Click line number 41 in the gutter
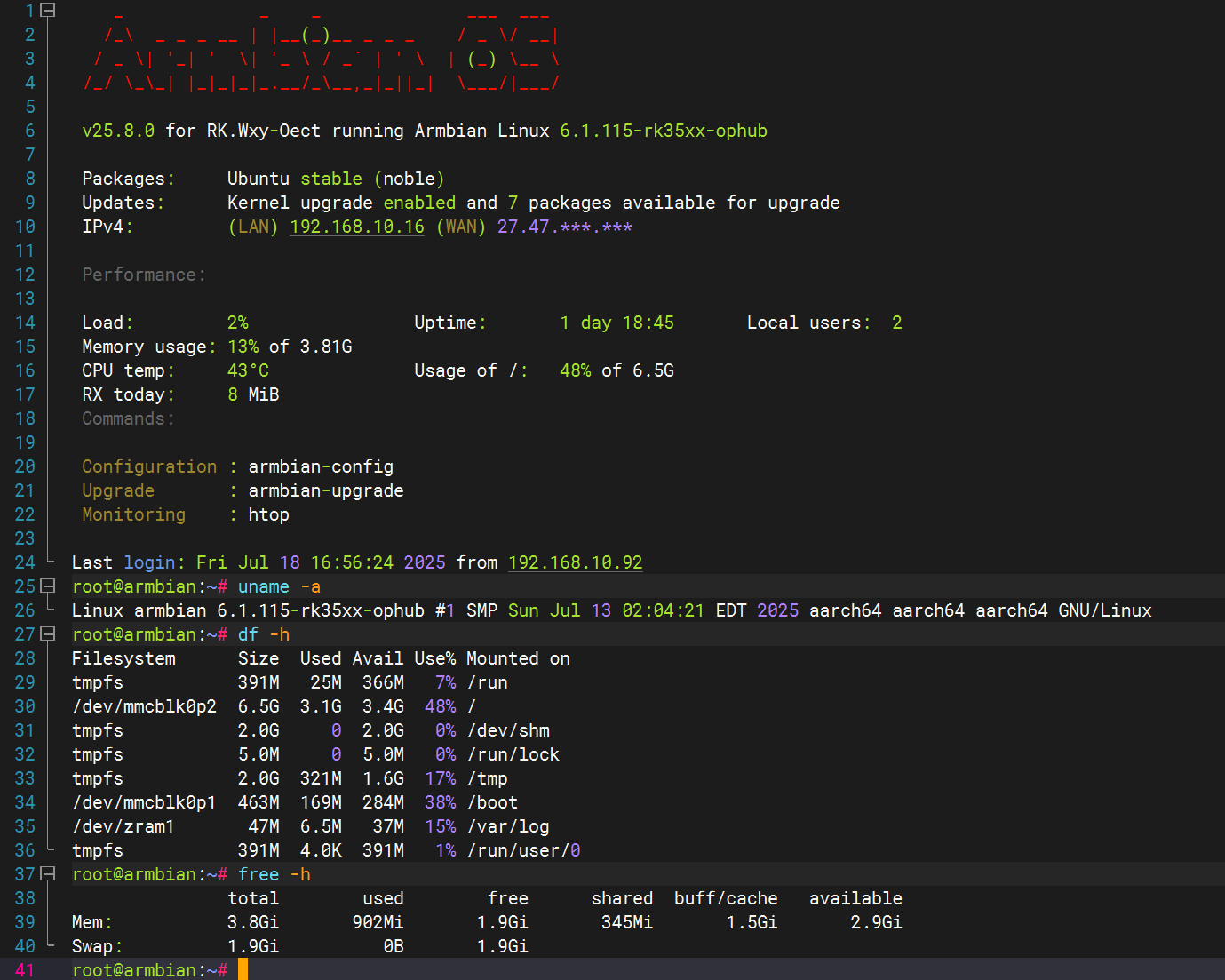This screenshot has width=1225, height=980. [x=25, y=970]
